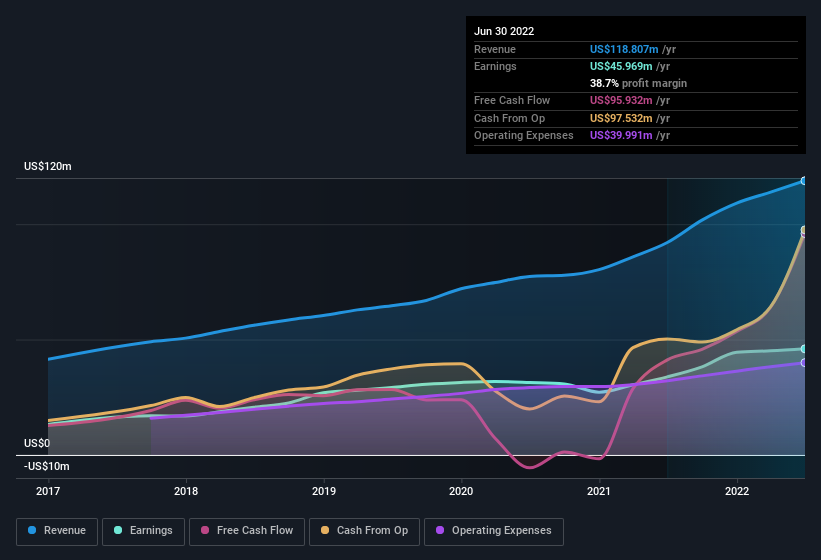Screen dimensions: 821x560
Task: Click the 38.7% profit margin text
Action: click(638, 83)
